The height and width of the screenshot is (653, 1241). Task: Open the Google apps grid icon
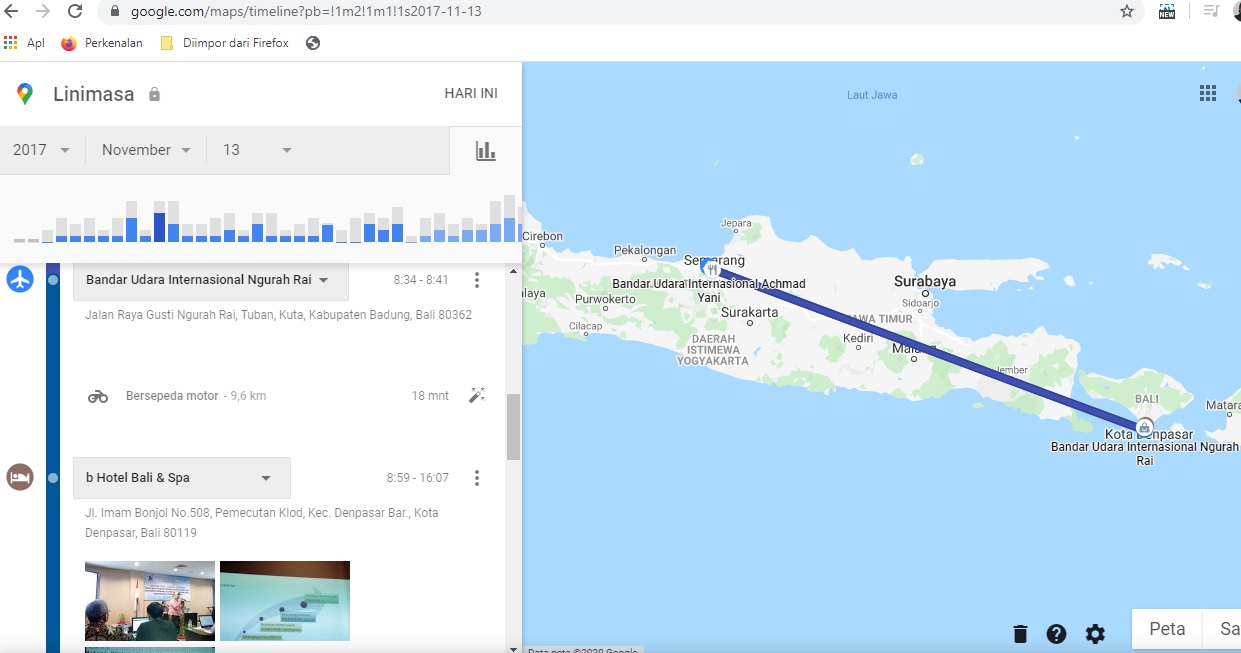[1207, 93]
